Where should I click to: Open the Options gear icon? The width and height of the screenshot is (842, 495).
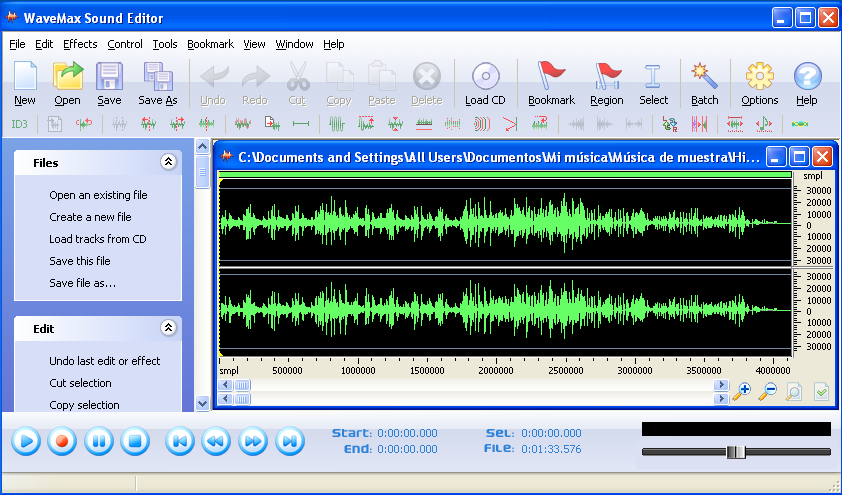(759, 76)
